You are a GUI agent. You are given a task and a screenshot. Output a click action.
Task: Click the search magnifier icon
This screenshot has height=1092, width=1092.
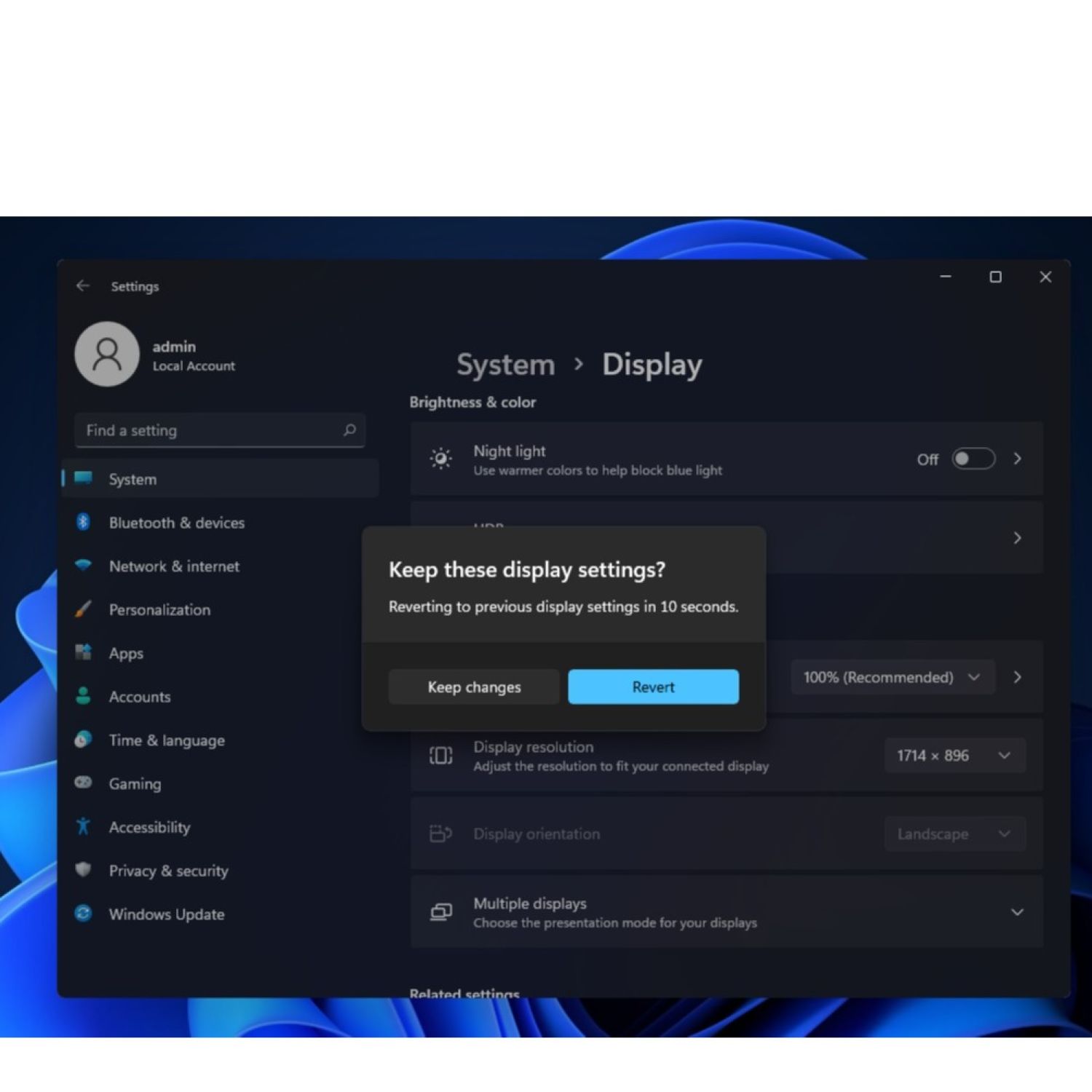[349, 430]
